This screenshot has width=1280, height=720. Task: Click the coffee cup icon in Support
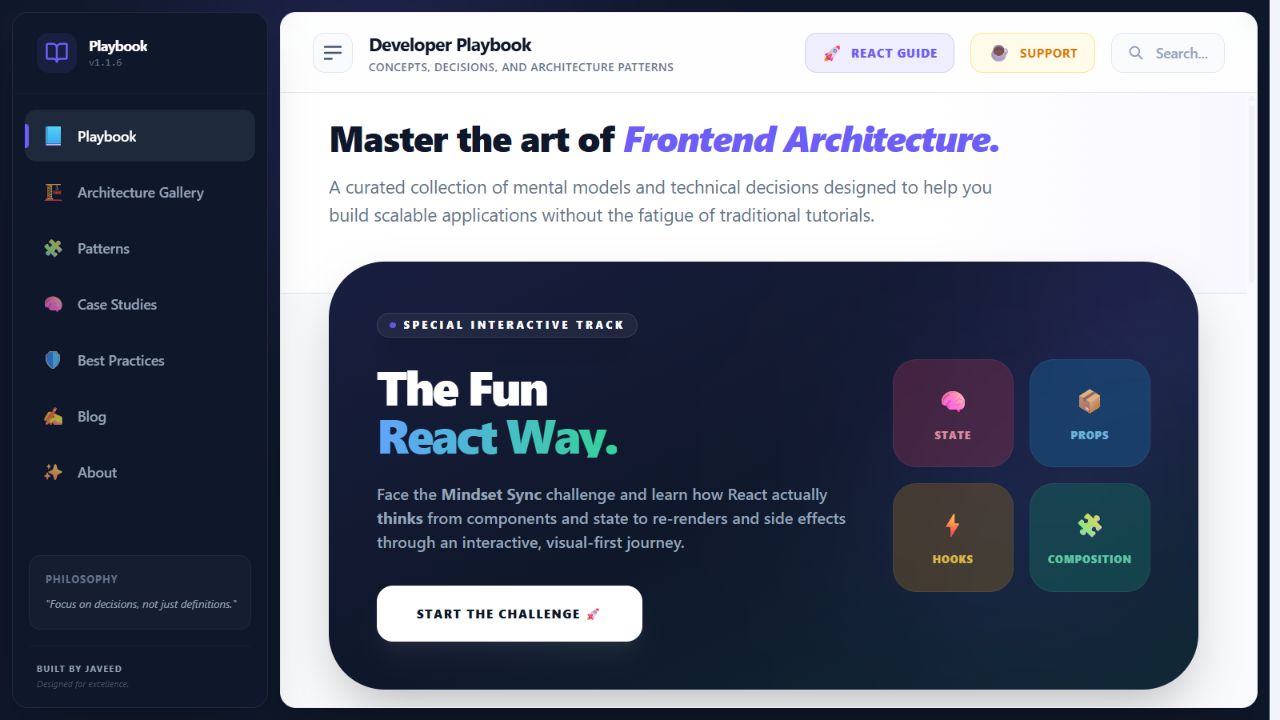coord(999,53)
